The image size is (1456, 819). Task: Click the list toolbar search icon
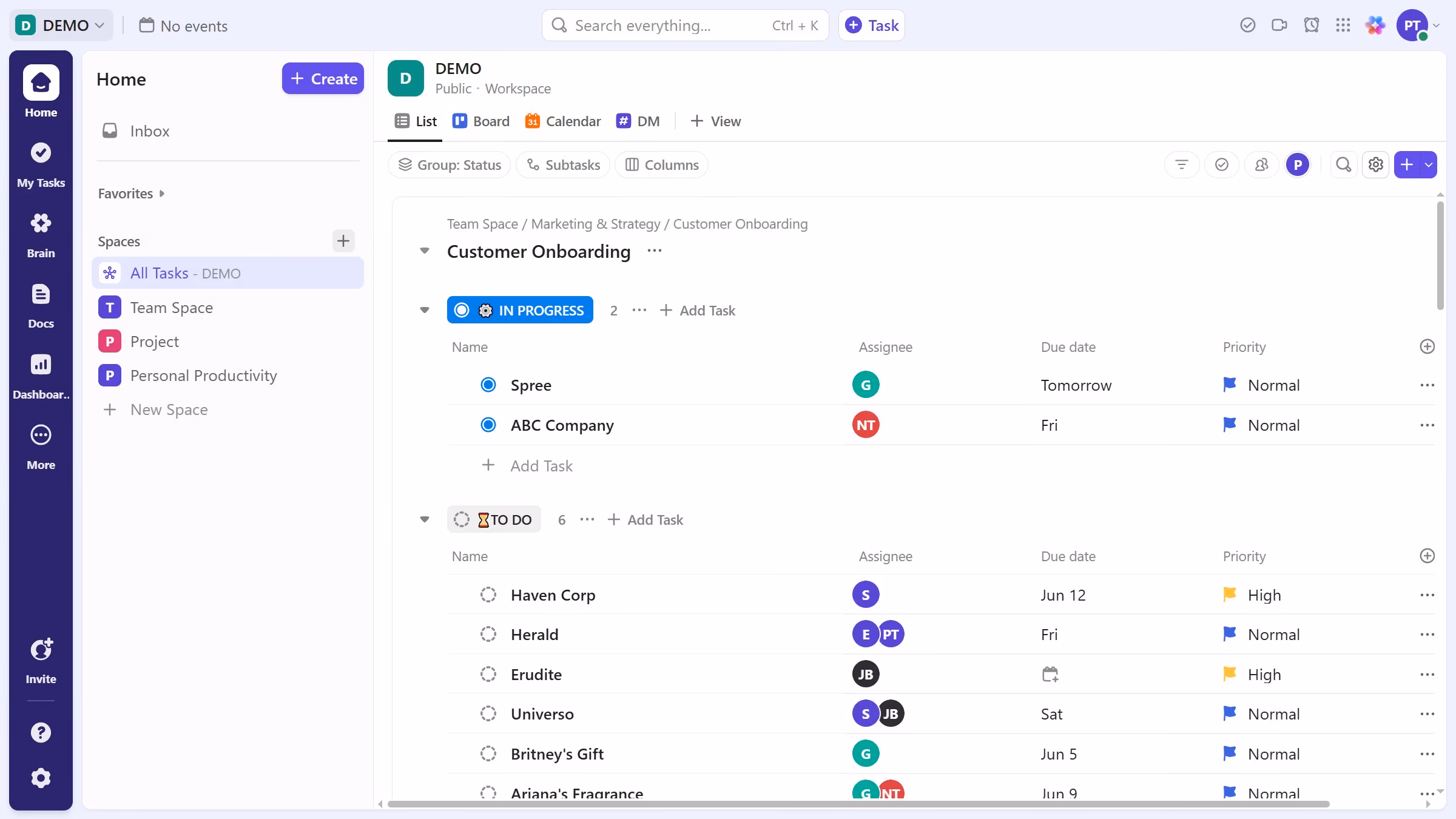pyautogui.click(x=1343, y=164)
